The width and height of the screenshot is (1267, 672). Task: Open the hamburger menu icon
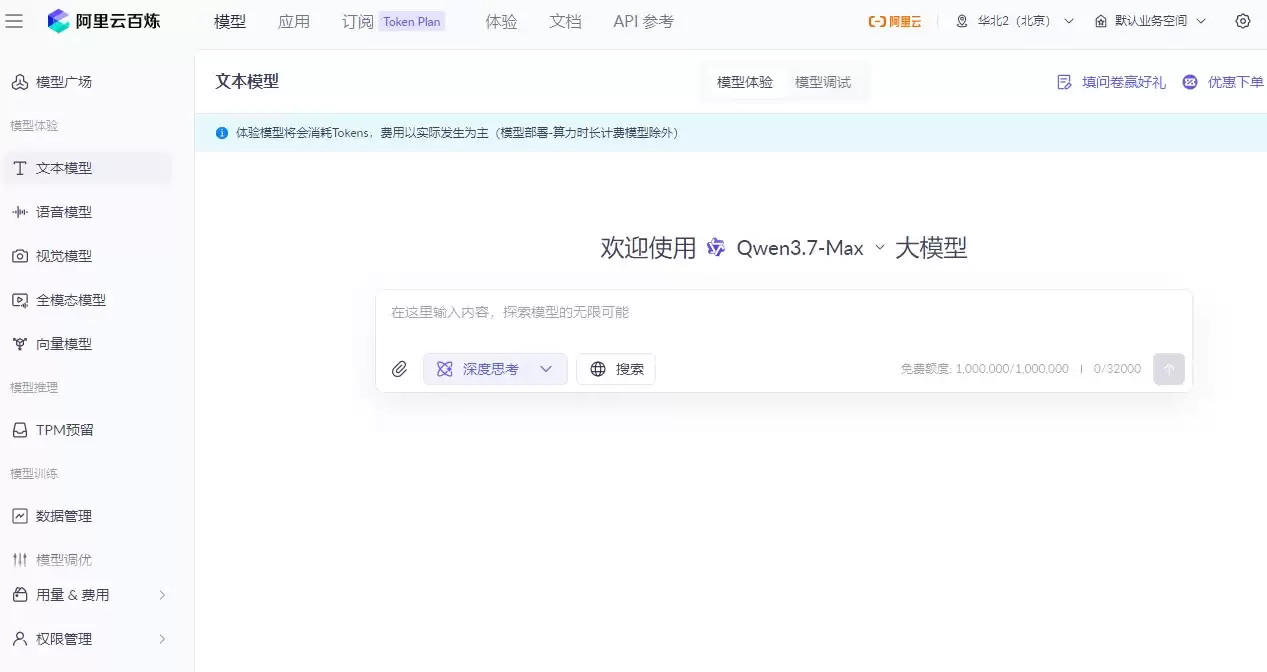tap(14, 21)
